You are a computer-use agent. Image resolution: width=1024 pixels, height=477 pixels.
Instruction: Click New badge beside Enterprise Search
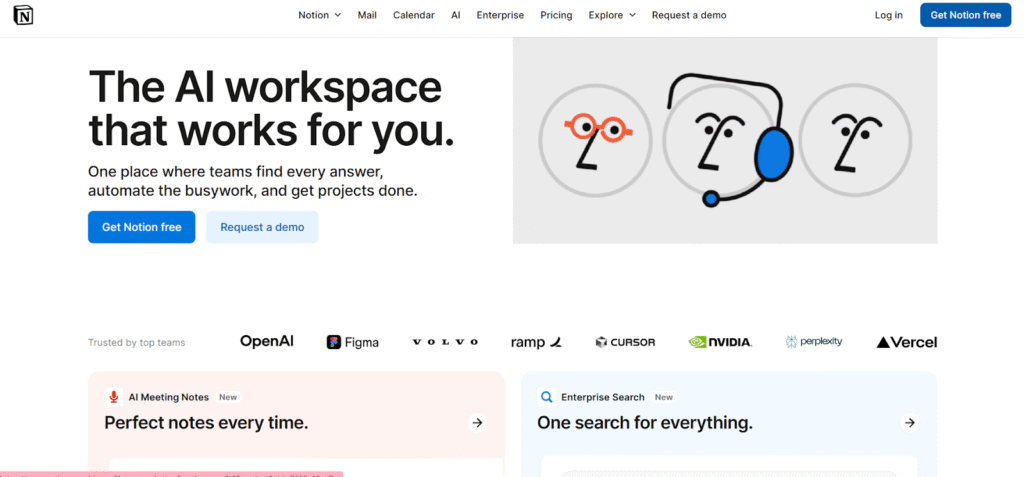tap(664, 397)
